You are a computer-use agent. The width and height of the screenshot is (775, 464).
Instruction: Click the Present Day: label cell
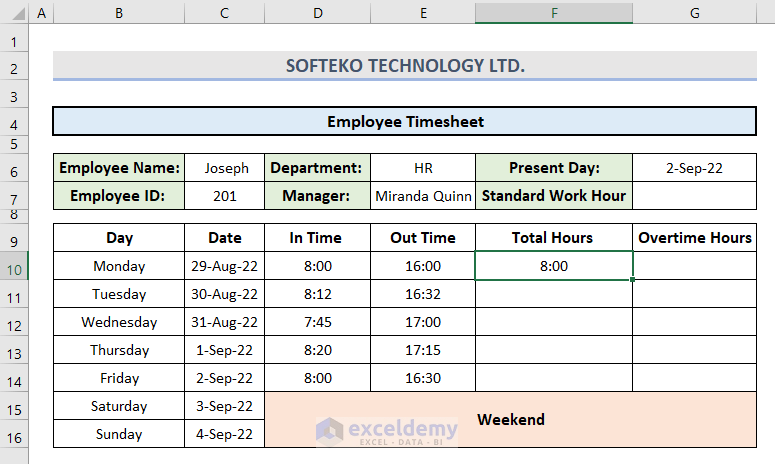pos(554,168)
